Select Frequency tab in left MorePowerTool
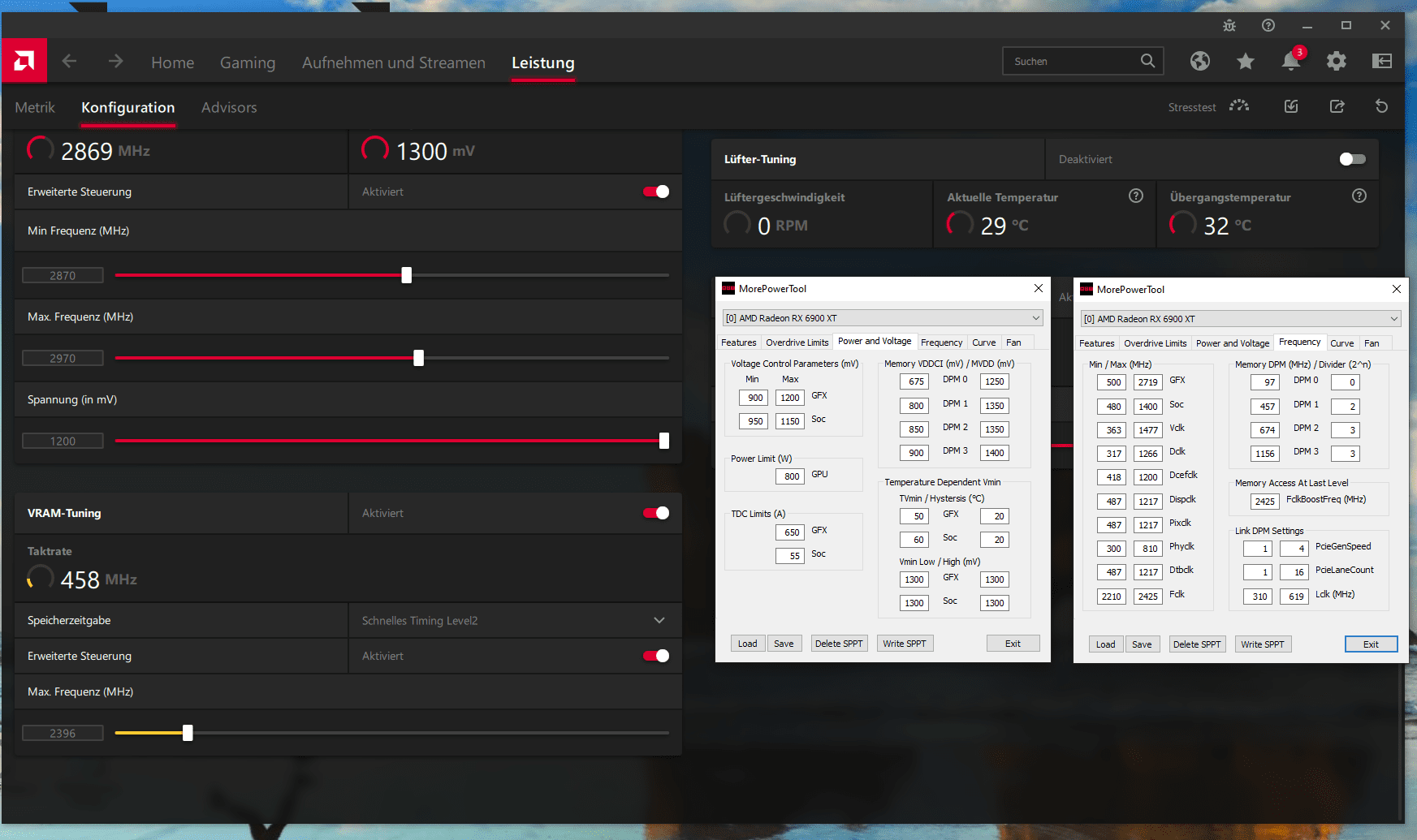1417x840 pixels. coord(942,342)
